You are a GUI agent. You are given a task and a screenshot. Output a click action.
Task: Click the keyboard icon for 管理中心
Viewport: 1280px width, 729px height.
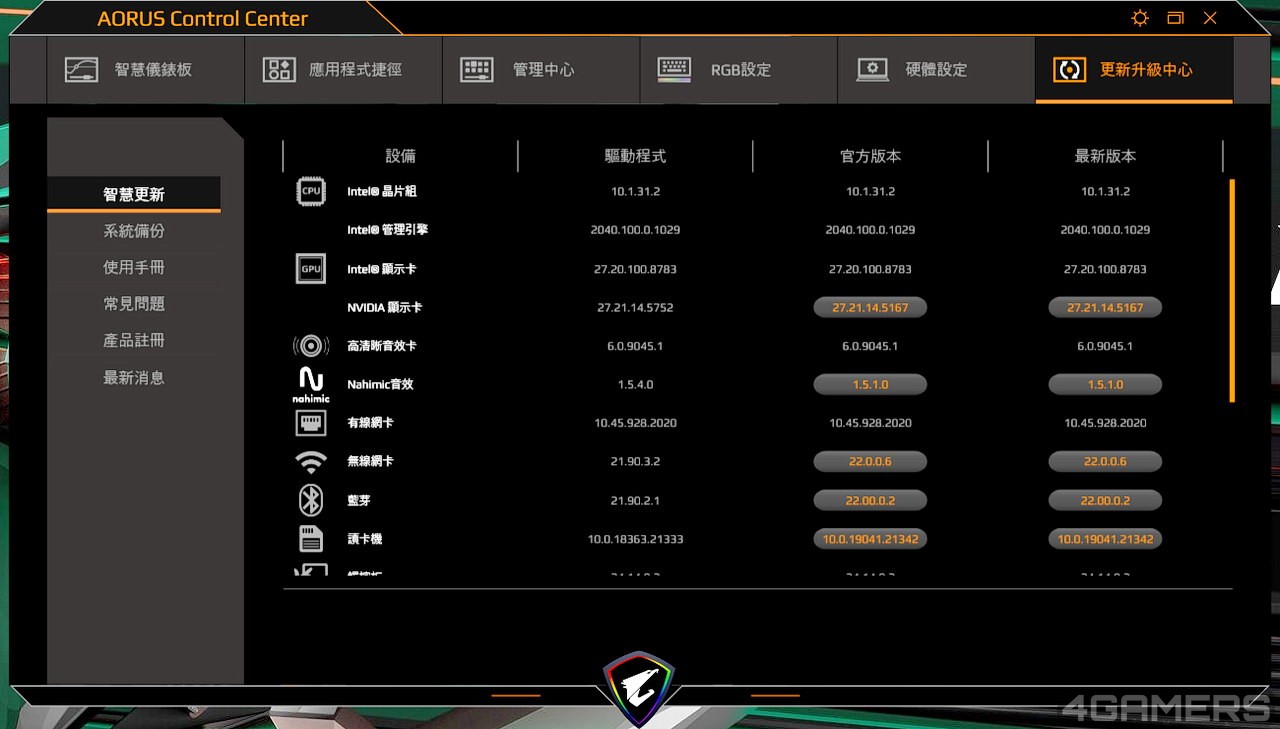pyautogui.click(x=477, y=70)
